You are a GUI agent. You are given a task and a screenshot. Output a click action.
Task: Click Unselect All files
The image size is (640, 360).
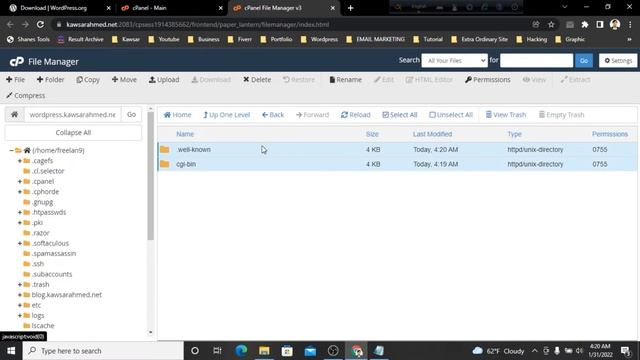pos(451,115)
